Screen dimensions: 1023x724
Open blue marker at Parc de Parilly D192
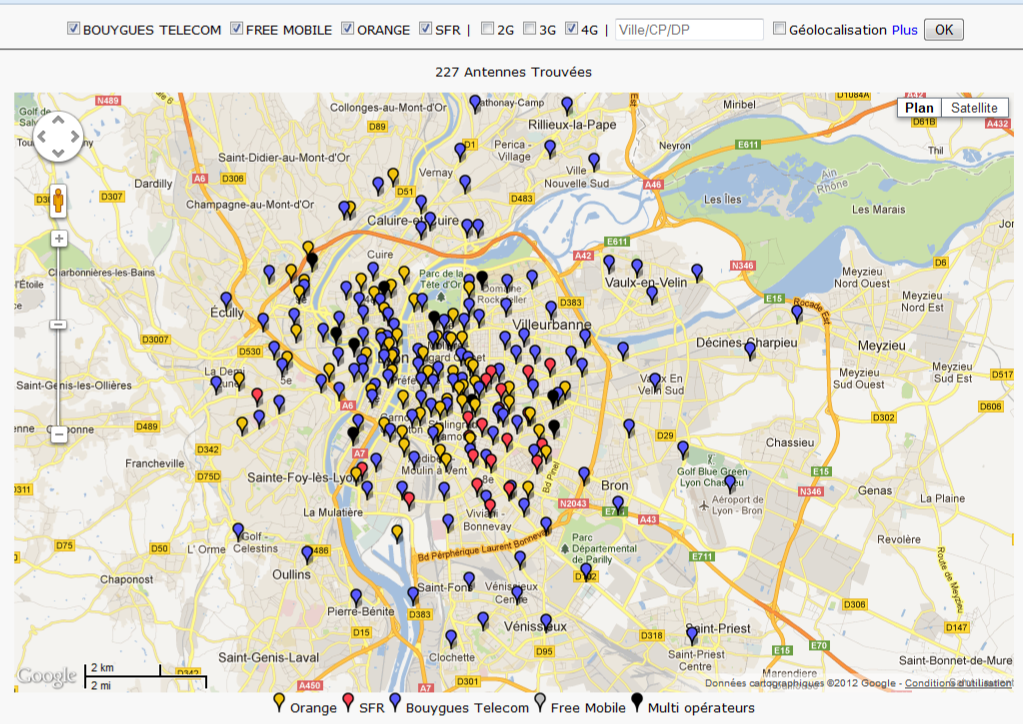[x=586, y=571]
